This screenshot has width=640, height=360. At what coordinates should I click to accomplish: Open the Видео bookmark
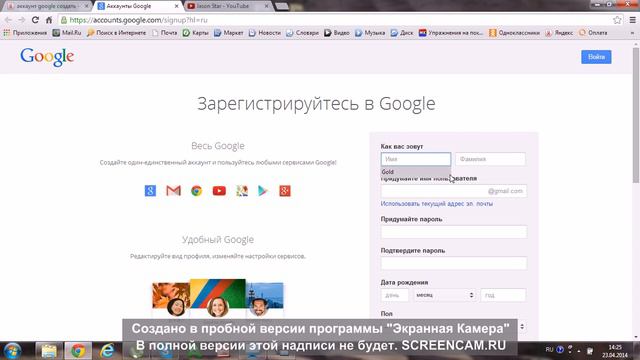(x=337, y=33)
